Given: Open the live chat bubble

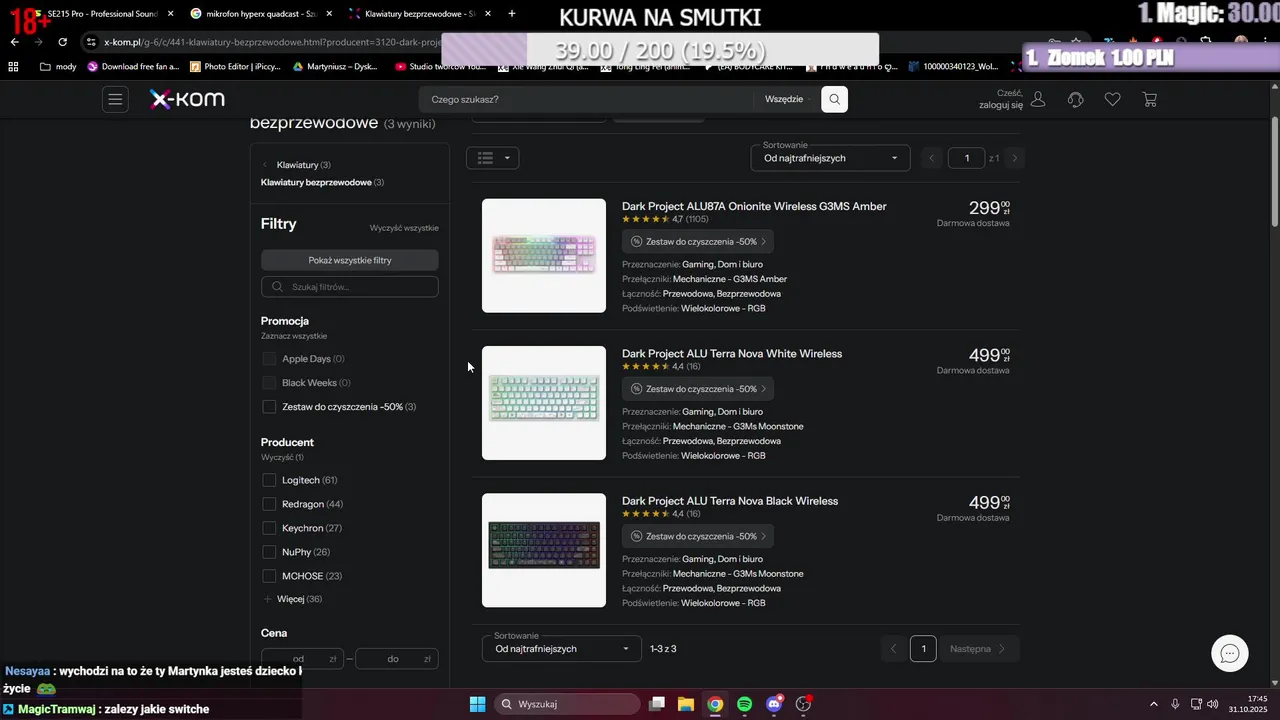Looking at the screenshot, I should (1230, 653).
